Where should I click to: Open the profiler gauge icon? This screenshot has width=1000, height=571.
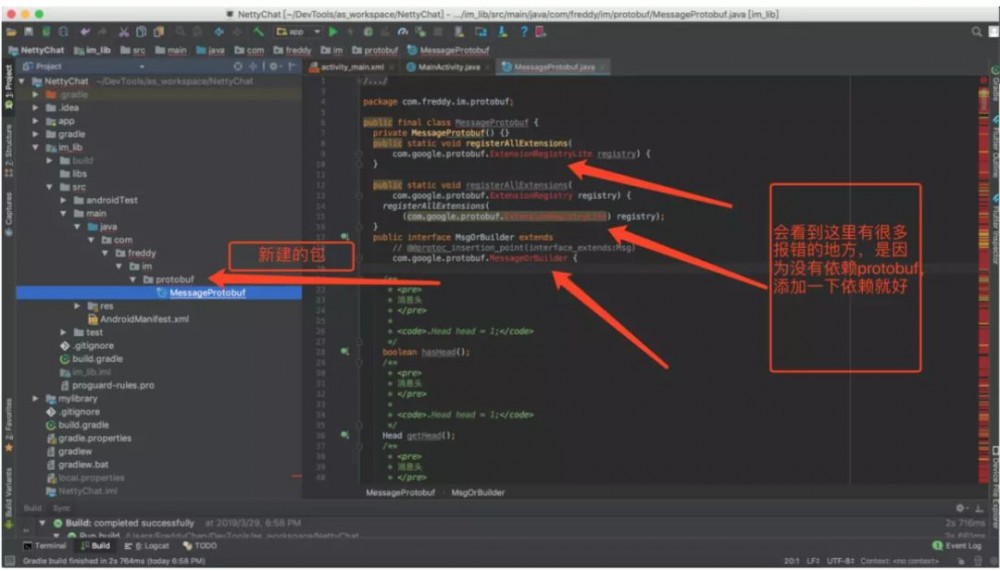click(402, 32)
